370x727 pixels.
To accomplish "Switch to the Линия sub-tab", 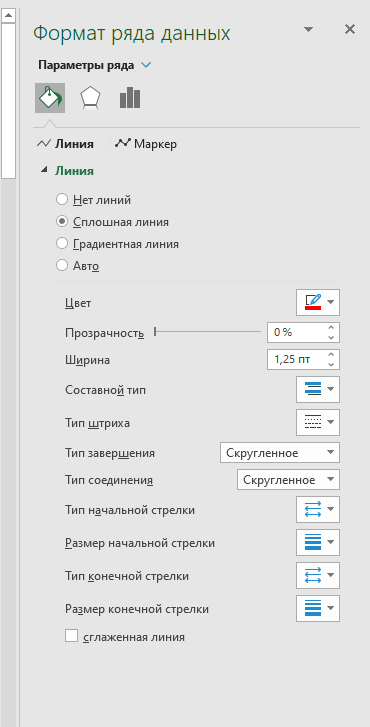I will coord(65,144).
